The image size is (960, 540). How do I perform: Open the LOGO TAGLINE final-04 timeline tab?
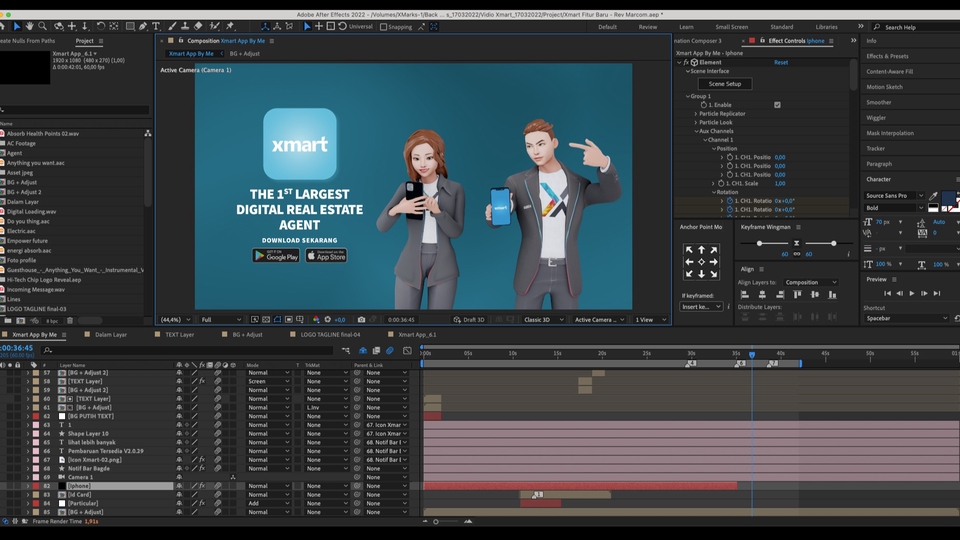coord(330,335)
